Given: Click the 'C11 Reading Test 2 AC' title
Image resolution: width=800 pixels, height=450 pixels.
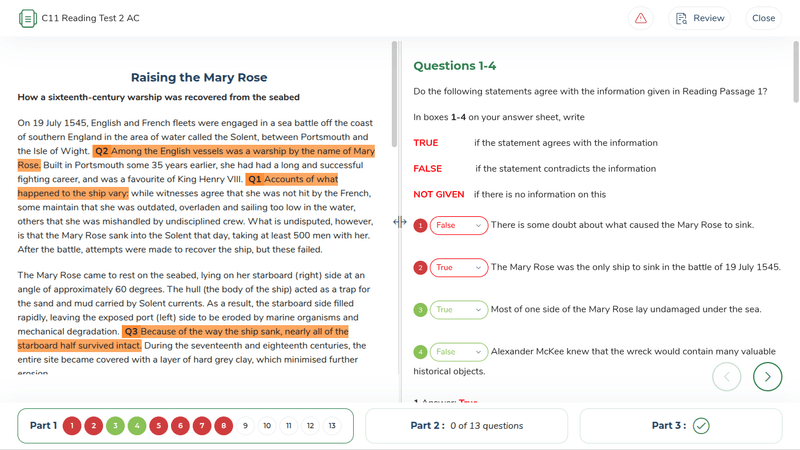Looking at the screenshot, I should coord(90,18).
